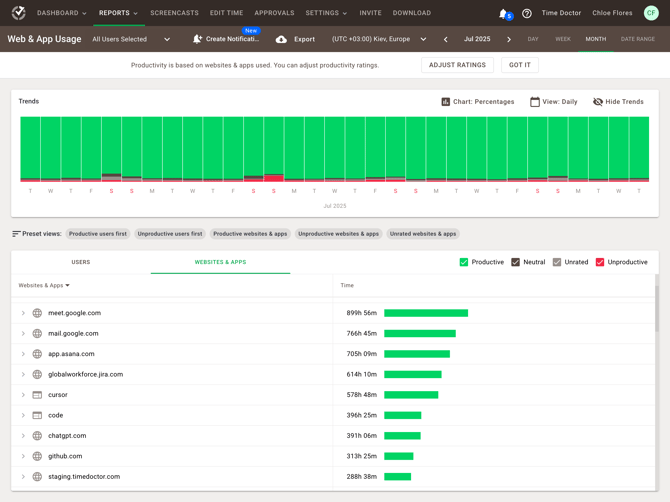Expand the staging.timedoctor.com row
Image resolution: width=670 pixels, height=502 pixels.
point(23,477)
